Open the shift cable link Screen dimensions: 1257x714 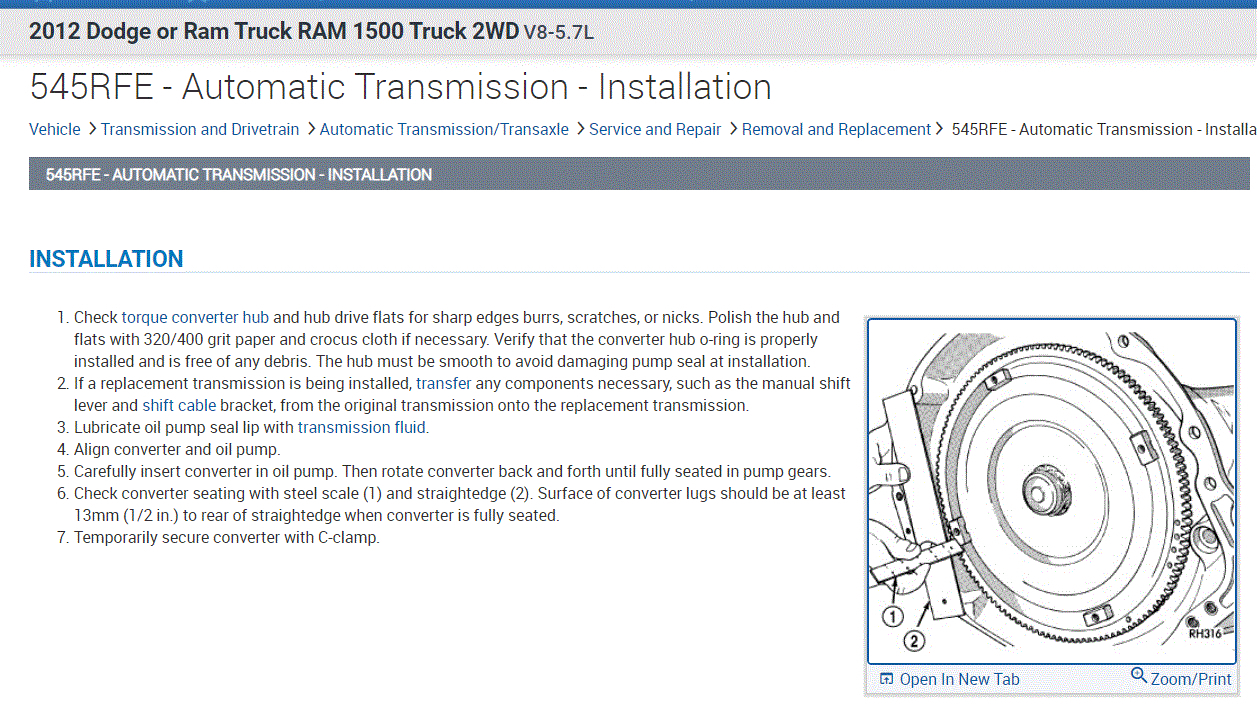(179, 405)
